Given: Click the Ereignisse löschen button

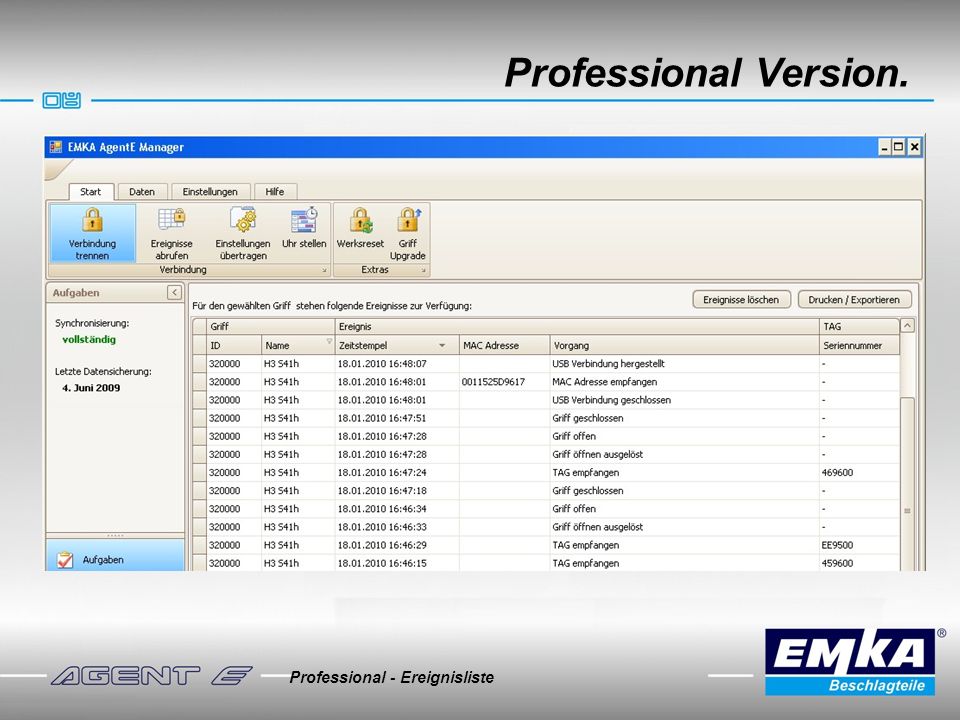Looking at the screenshot, I should tap(741, 300).
